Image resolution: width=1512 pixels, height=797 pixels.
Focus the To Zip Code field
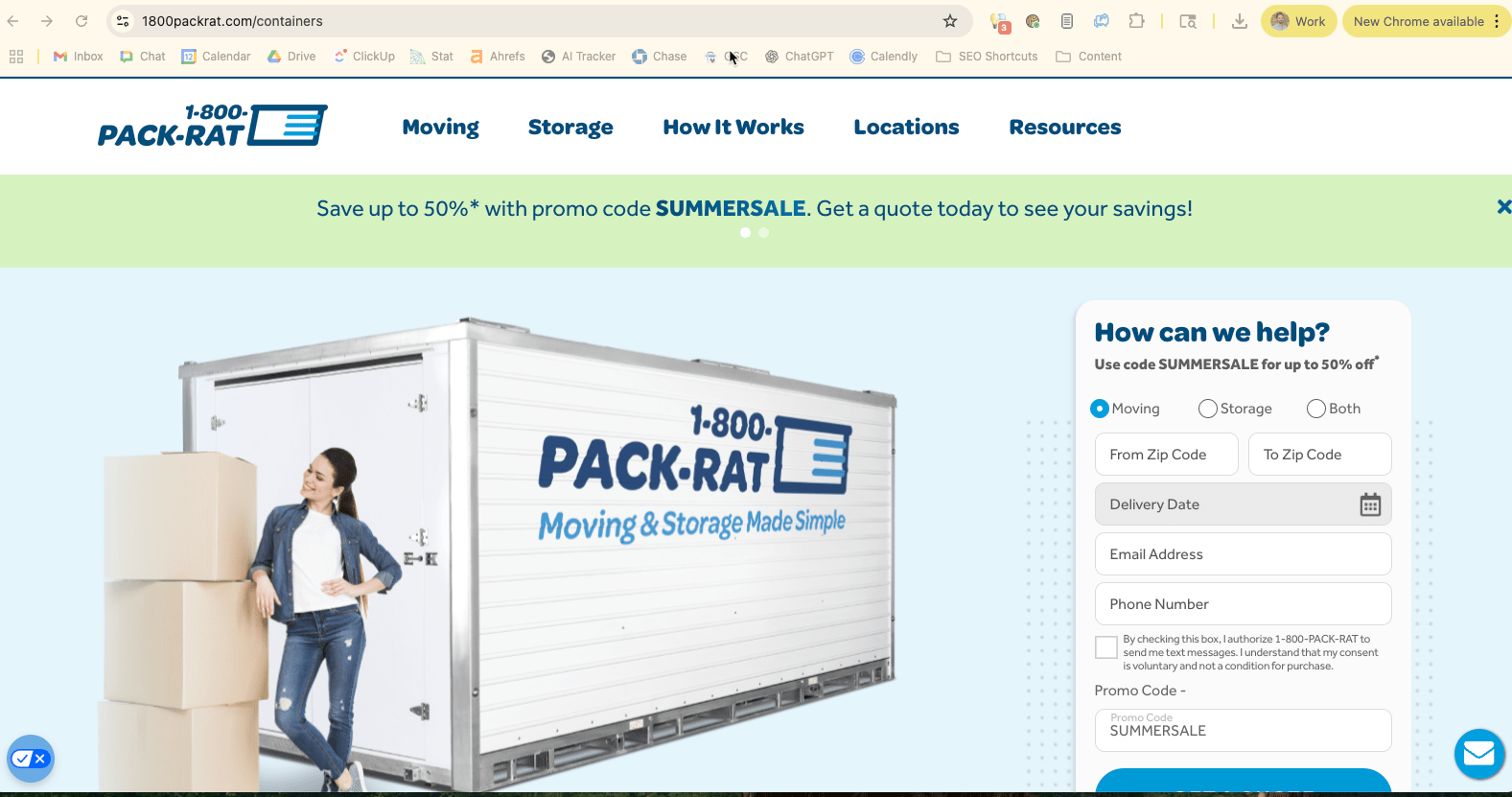click(x=1320, y=454)
